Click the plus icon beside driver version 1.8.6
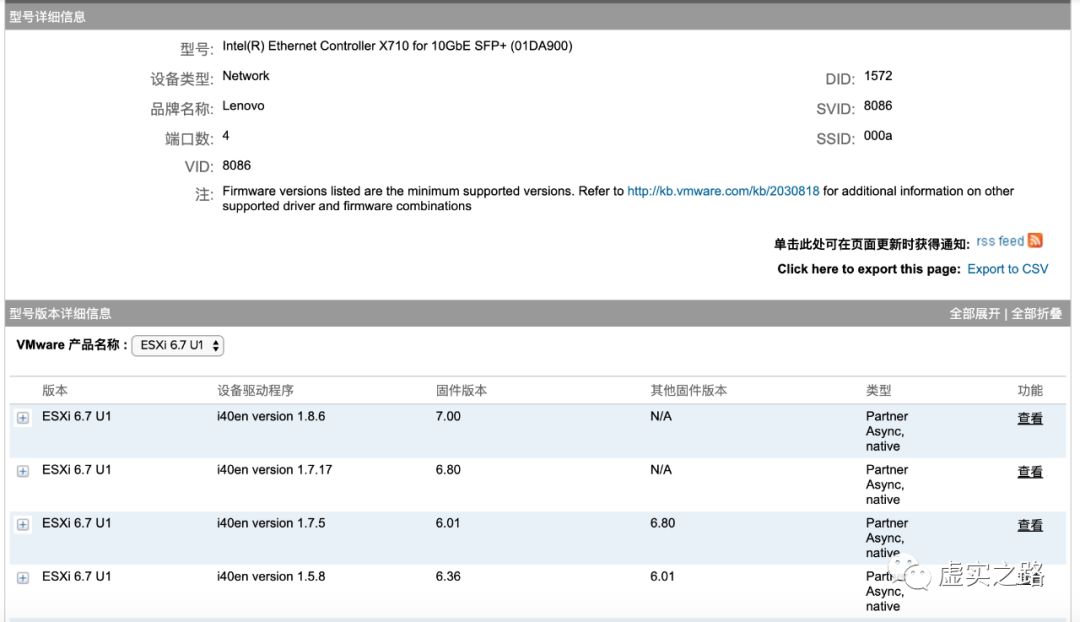The width and height of the screenshot is (1080, 622). coord(22,416)
